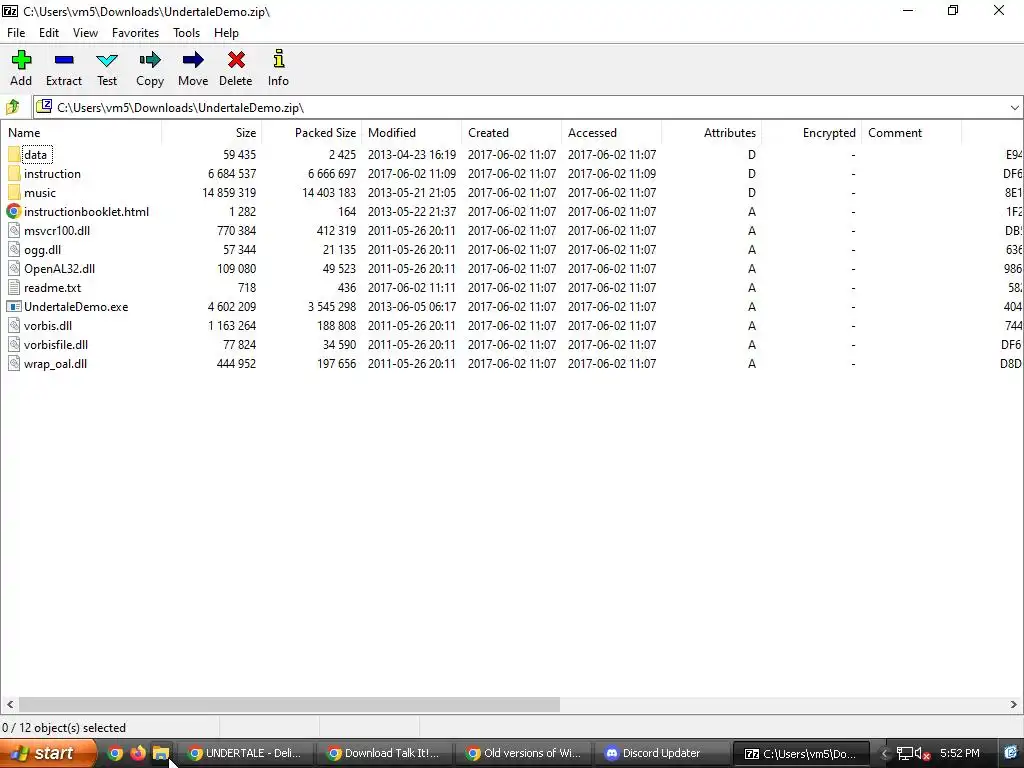Sort by the Attributes column header
This screenshot has height=768, width=1024.
(711, 133)
